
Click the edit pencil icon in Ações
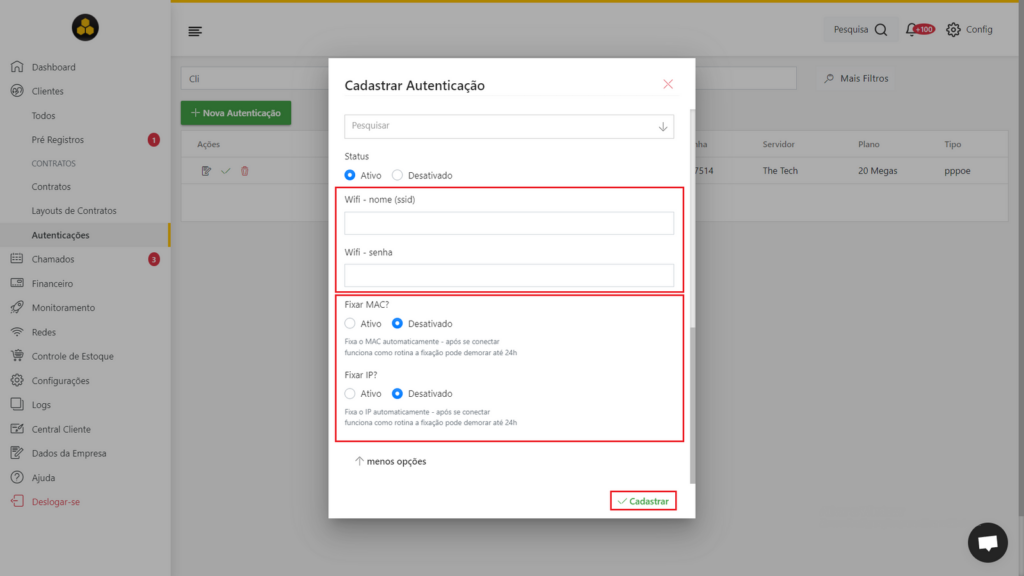206,171
